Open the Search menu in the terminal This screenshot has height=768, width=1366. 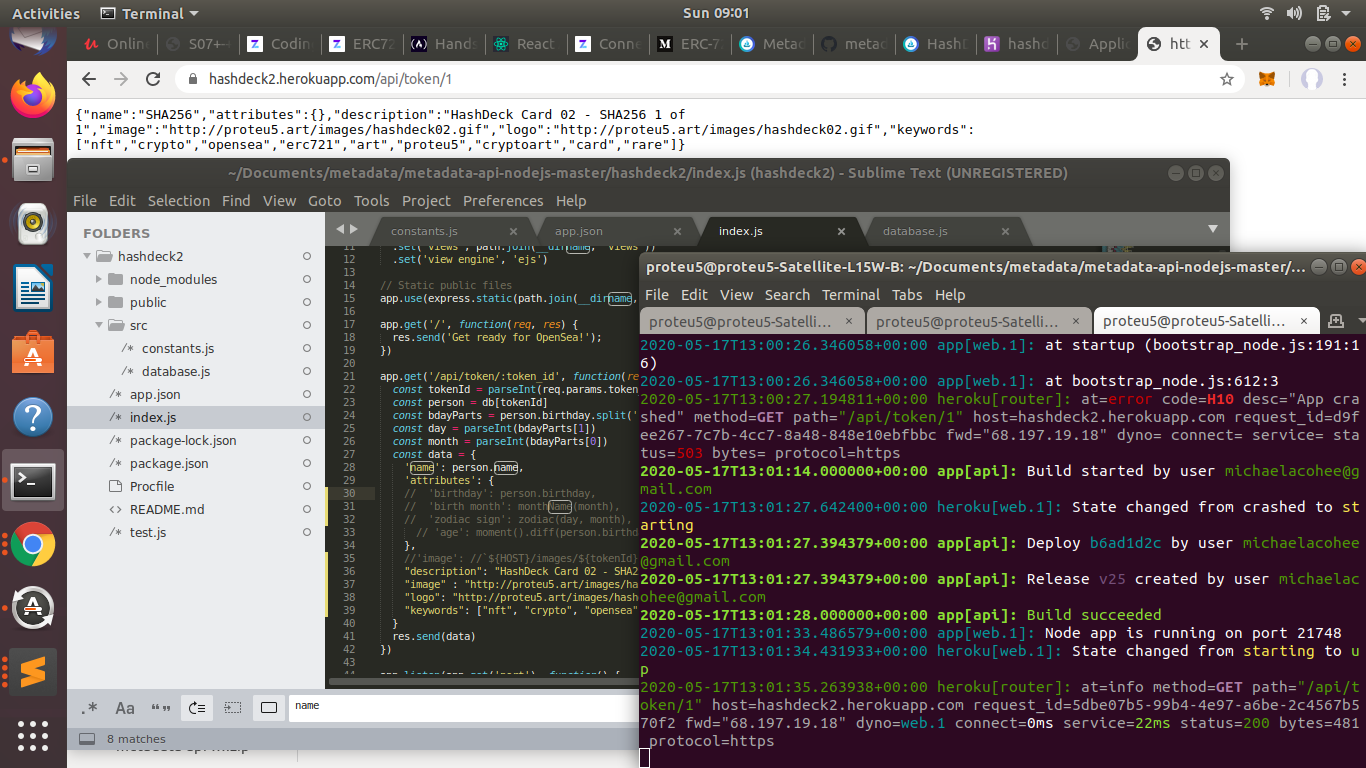pyautogui.click(x=787, y=295)
